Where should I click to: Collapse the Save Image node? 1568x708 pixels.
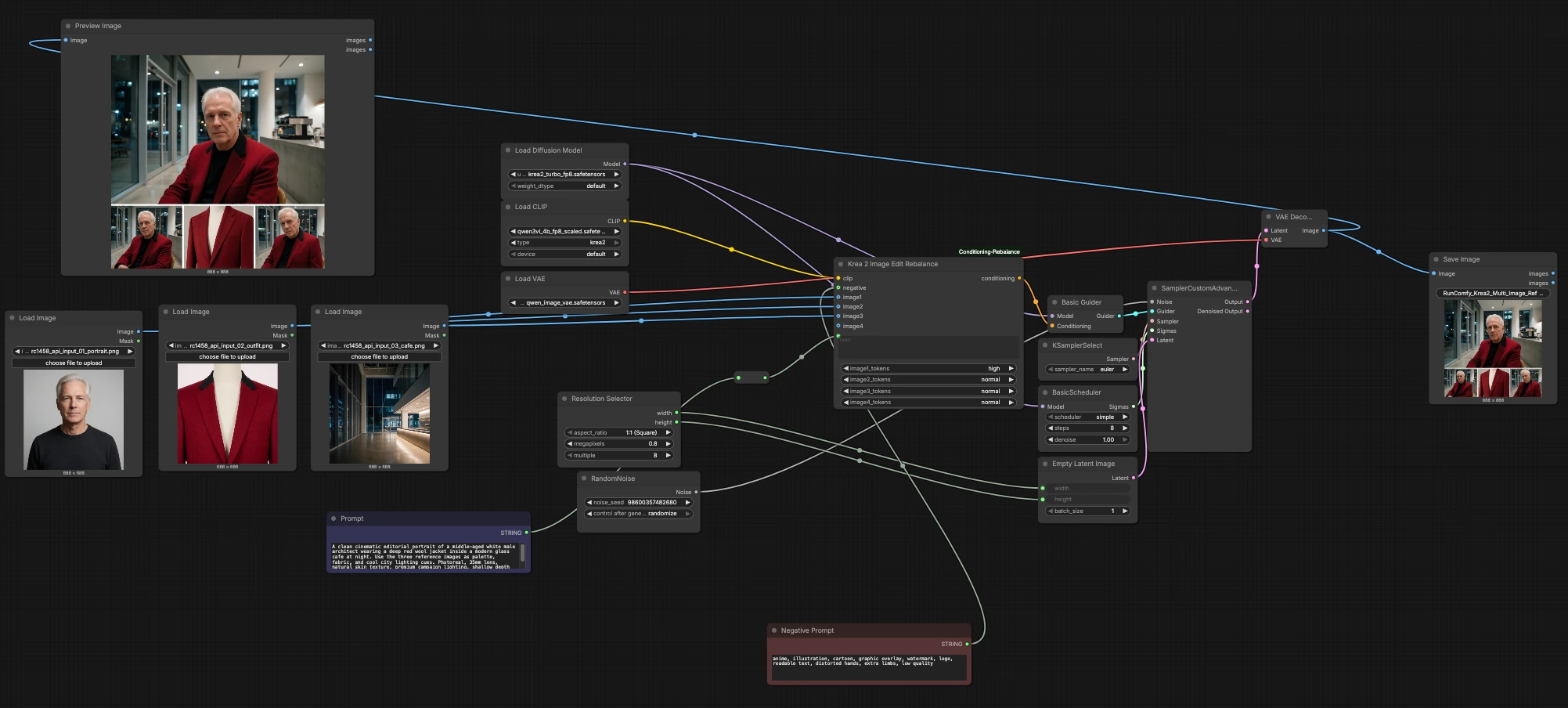pos(1436,259)
